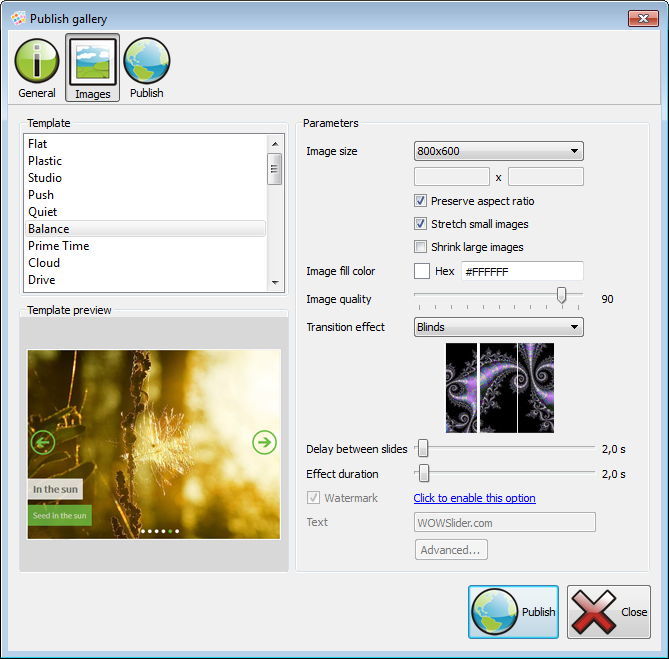Click 'Click to enable this option' link

(474, 498)
